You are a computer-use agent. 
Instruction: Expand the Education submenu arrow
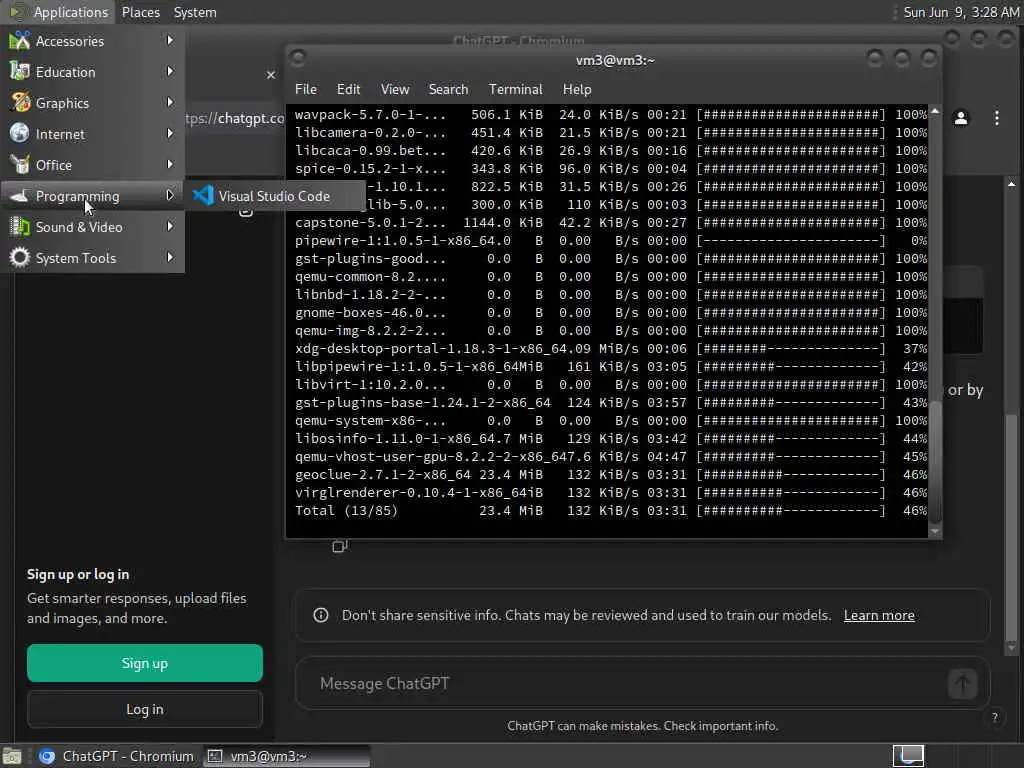[170, 71]
